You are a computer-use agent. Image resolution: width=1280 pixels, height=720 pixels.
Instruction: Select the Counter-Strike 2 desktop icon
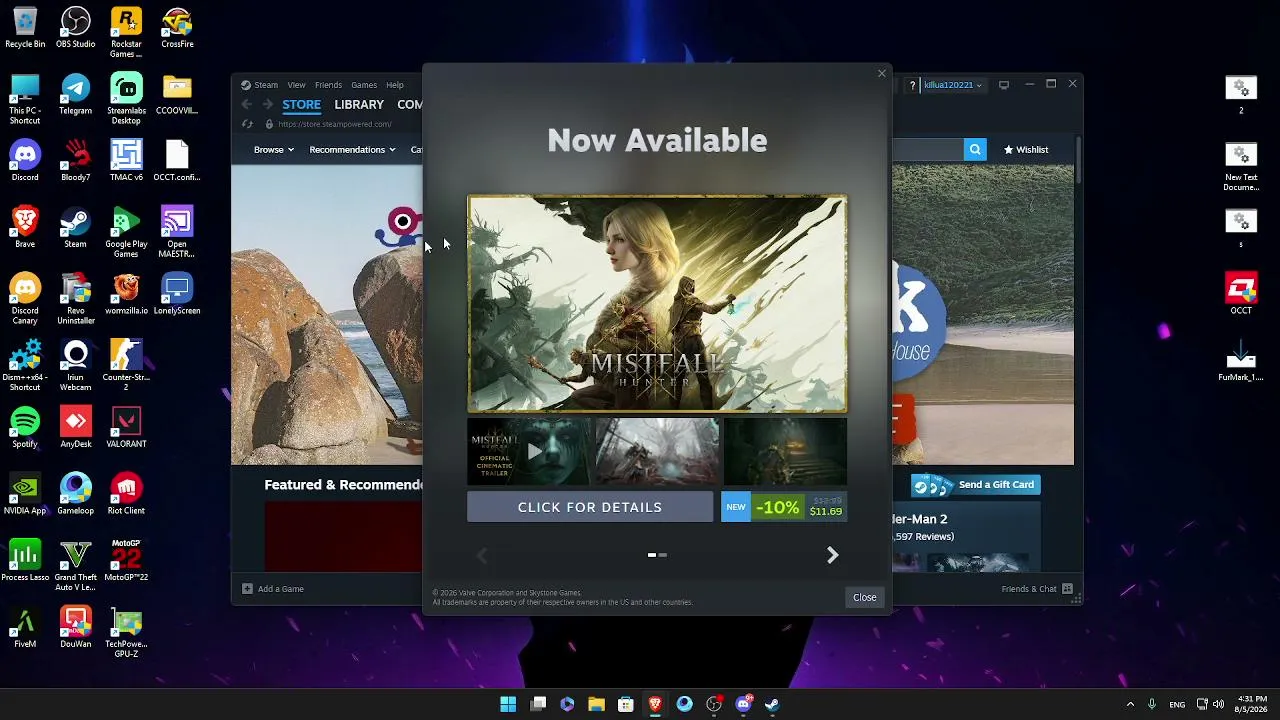tap(126, 366)
